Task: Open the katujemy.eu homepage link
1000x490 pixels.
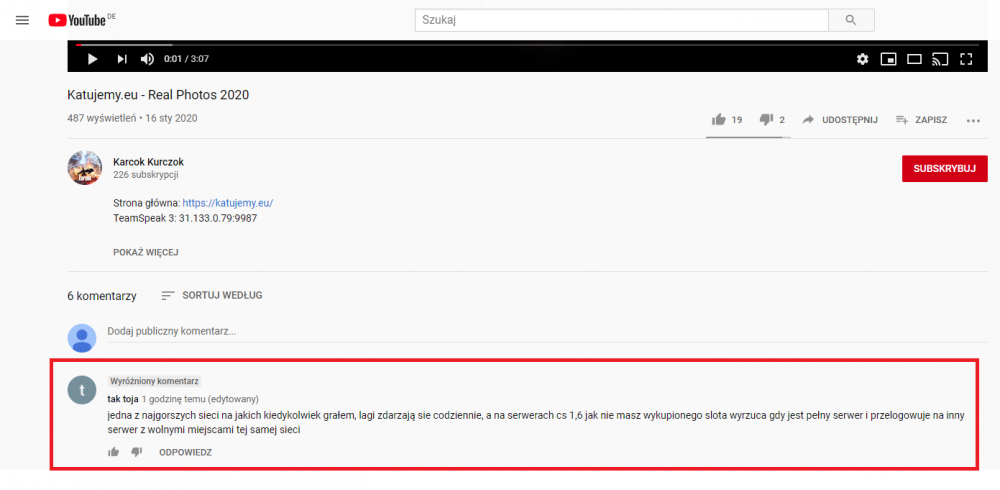Action: click(x=228, y=203)
